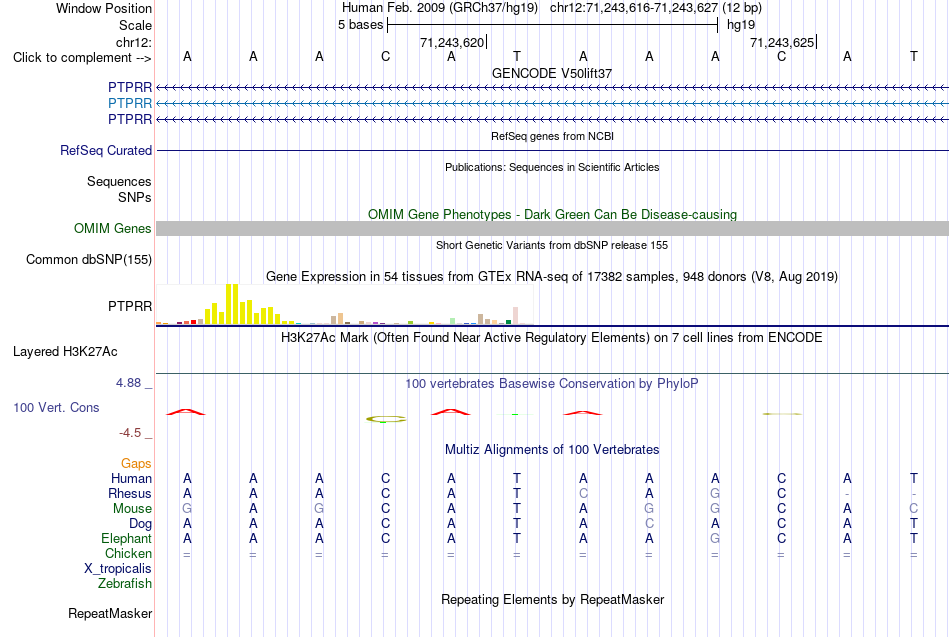Open the GENCODE V50lift37 track title
Screen dimensions: 950x637
pyautogui.click(x=552, y=73)
